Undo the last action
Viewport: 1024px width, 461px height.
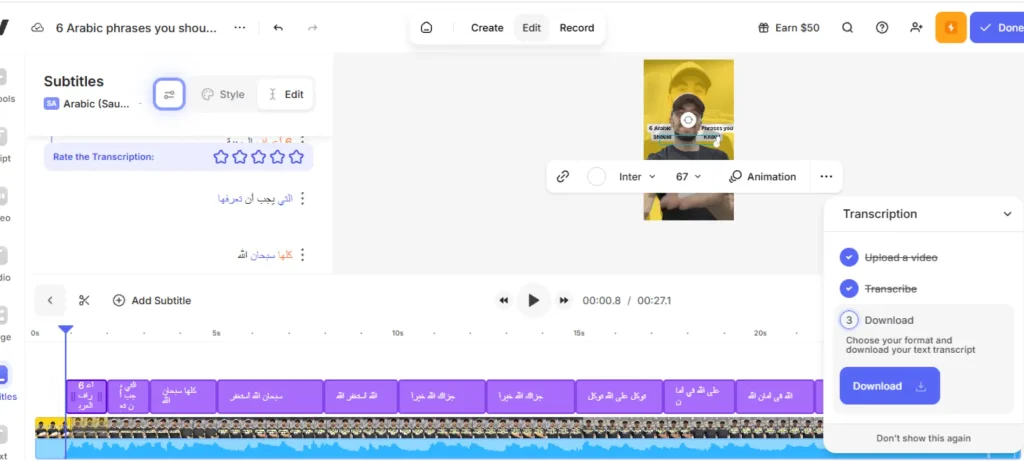(x=278, y=27)
